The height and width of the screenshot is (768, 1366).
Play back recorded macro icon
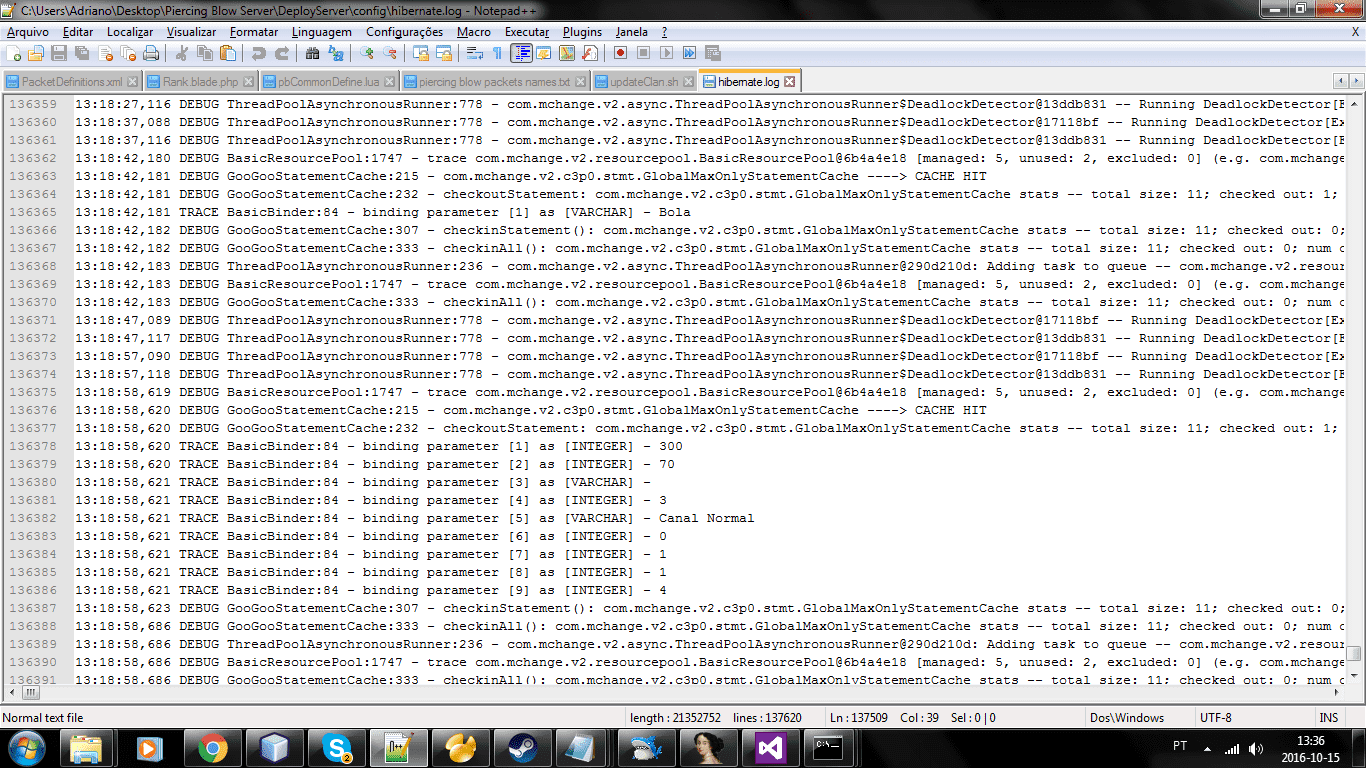(x=666, y=52)
